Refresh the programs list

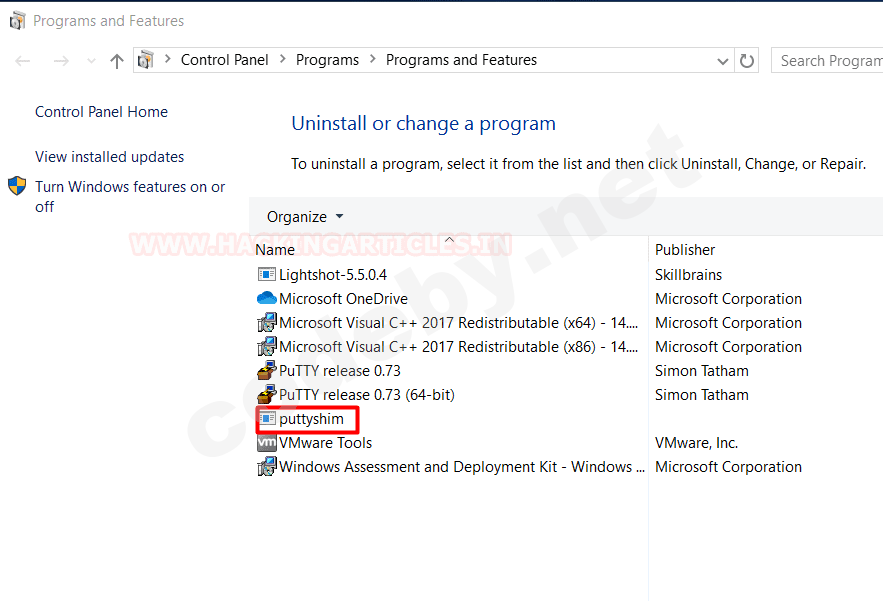coord(747,60)
